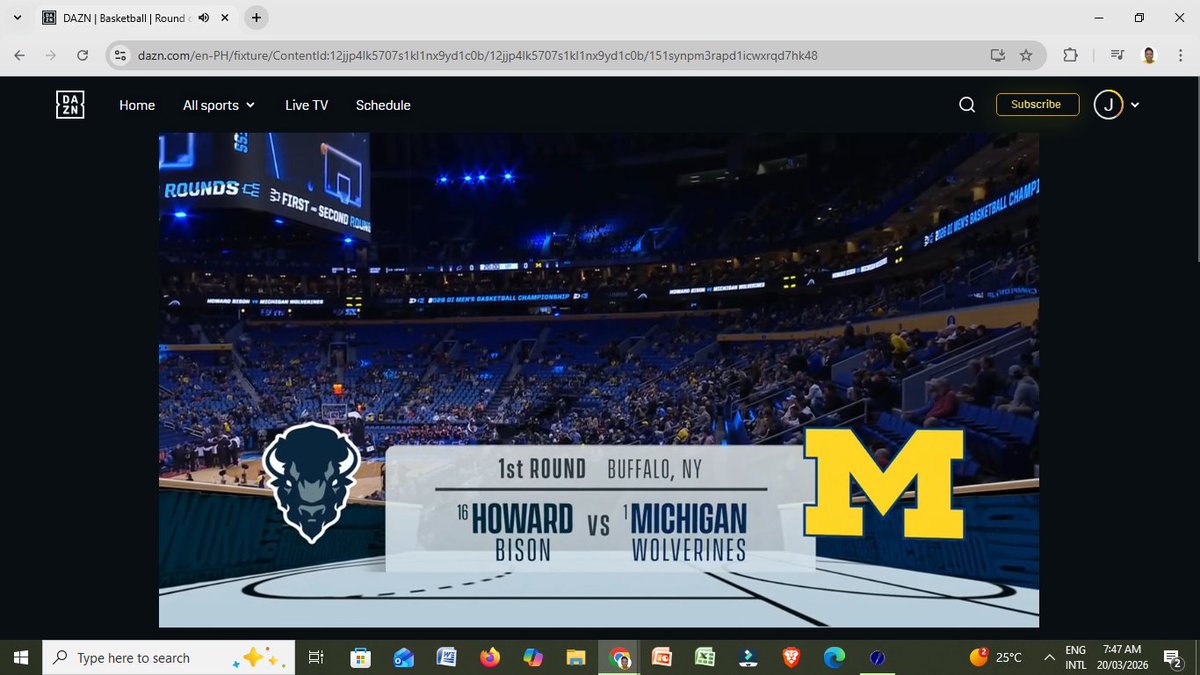1200x675 pixels.
Task: Show hidden system tray icons
Action: (1049, 657)
